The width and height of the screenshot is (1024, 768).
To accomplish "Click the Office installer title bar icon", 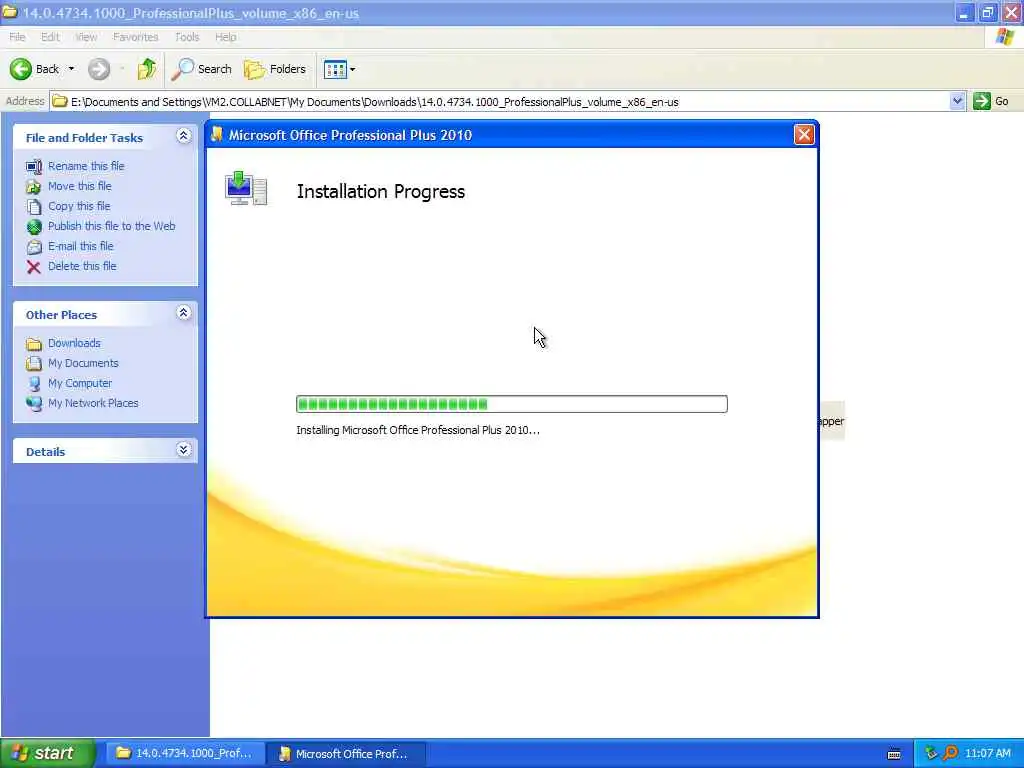I will pos(217,134).
